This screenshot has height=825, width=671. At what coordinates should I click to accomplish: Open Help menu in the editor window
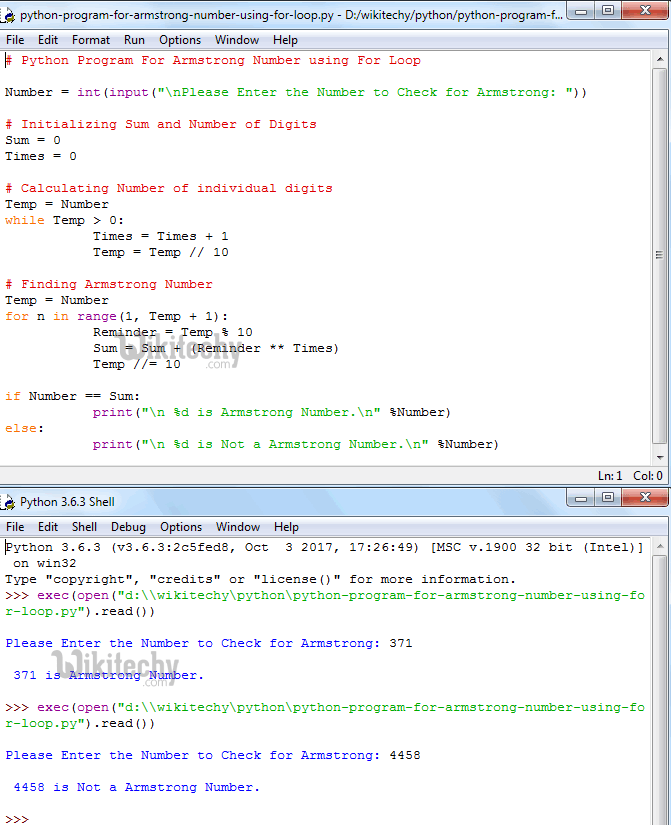tap(285, 40)
